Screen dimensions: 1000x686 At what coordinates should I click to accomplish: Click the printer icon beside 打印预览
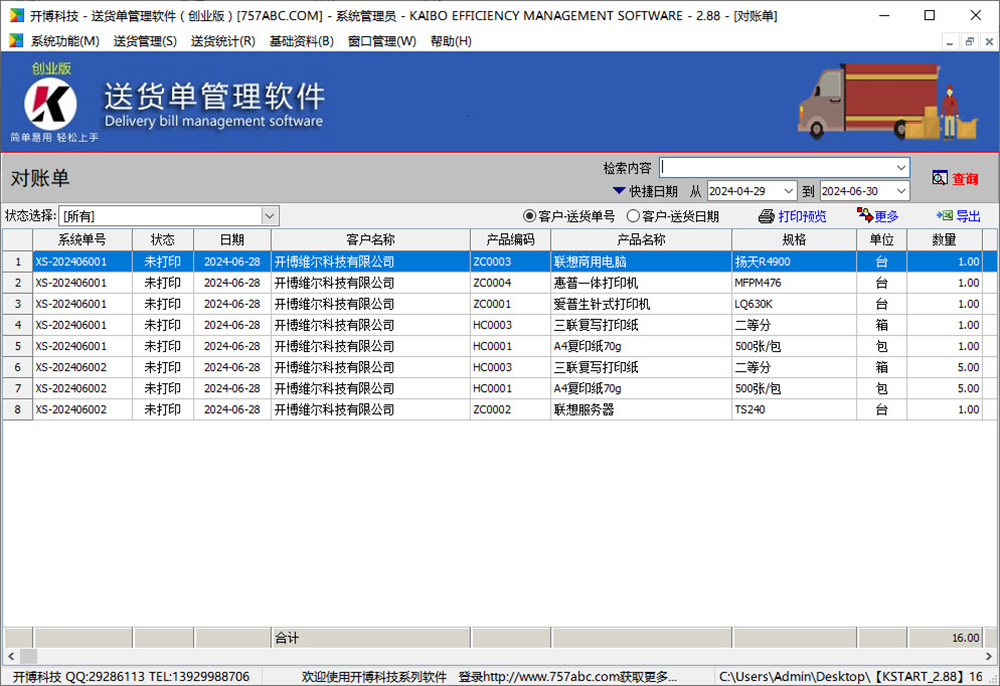pyautogui.click(x=766, y=217)
